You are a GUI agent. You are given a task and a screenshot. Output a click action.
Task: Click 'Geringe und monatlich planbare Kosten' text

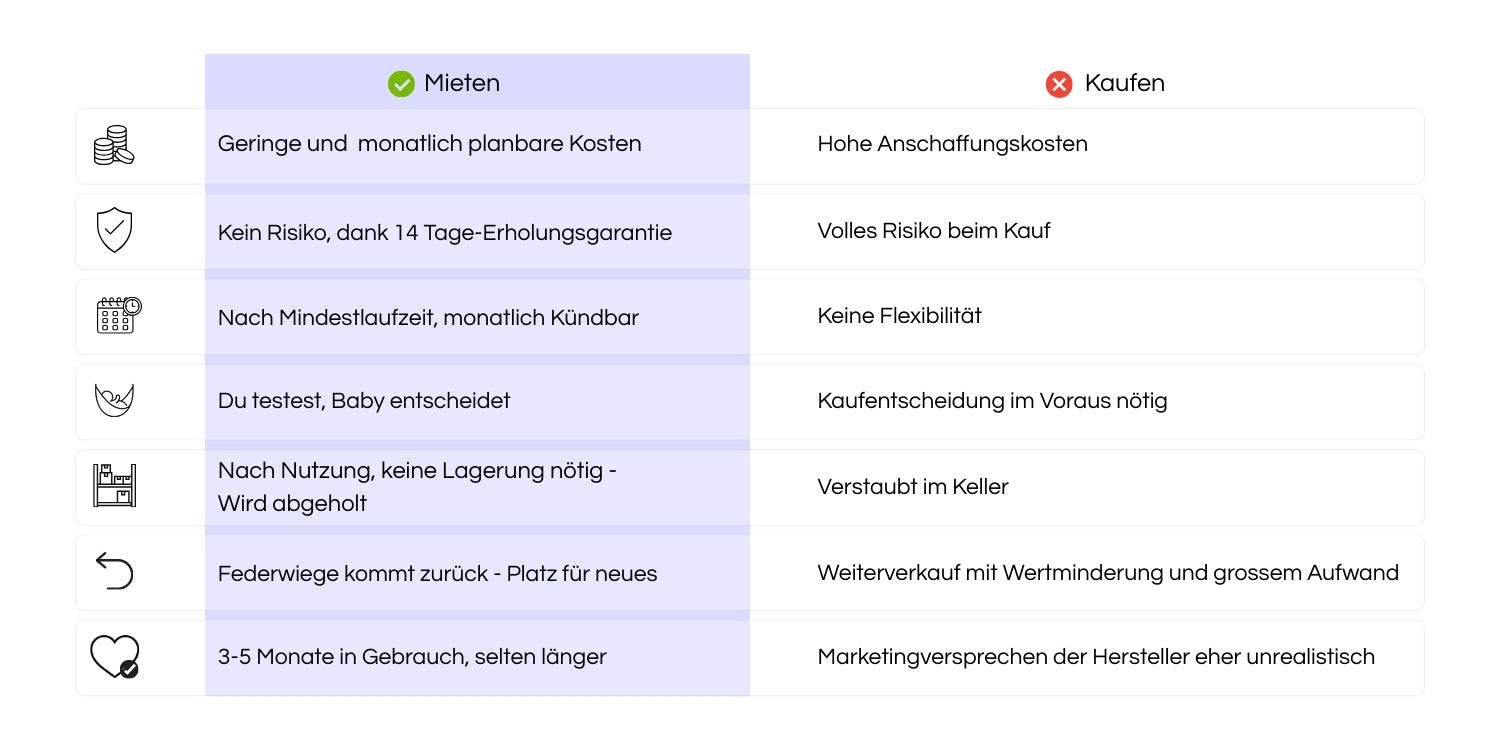(429, 143)
